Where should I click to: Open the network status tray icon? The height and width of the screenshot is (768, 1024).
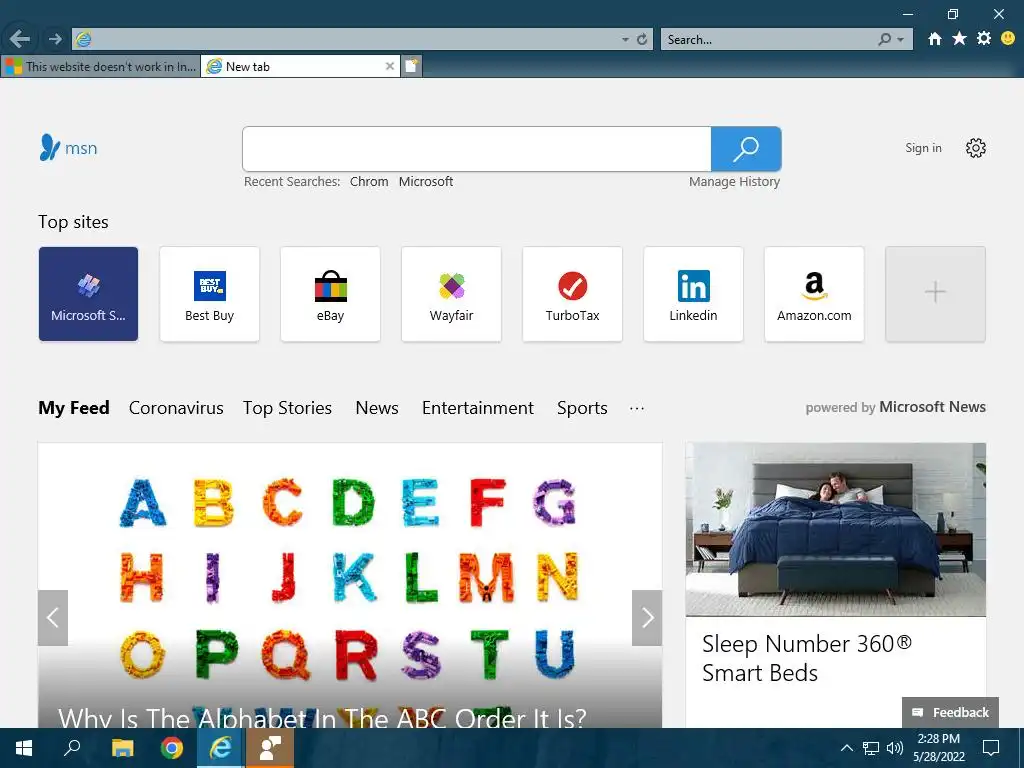tap(871, 748)
